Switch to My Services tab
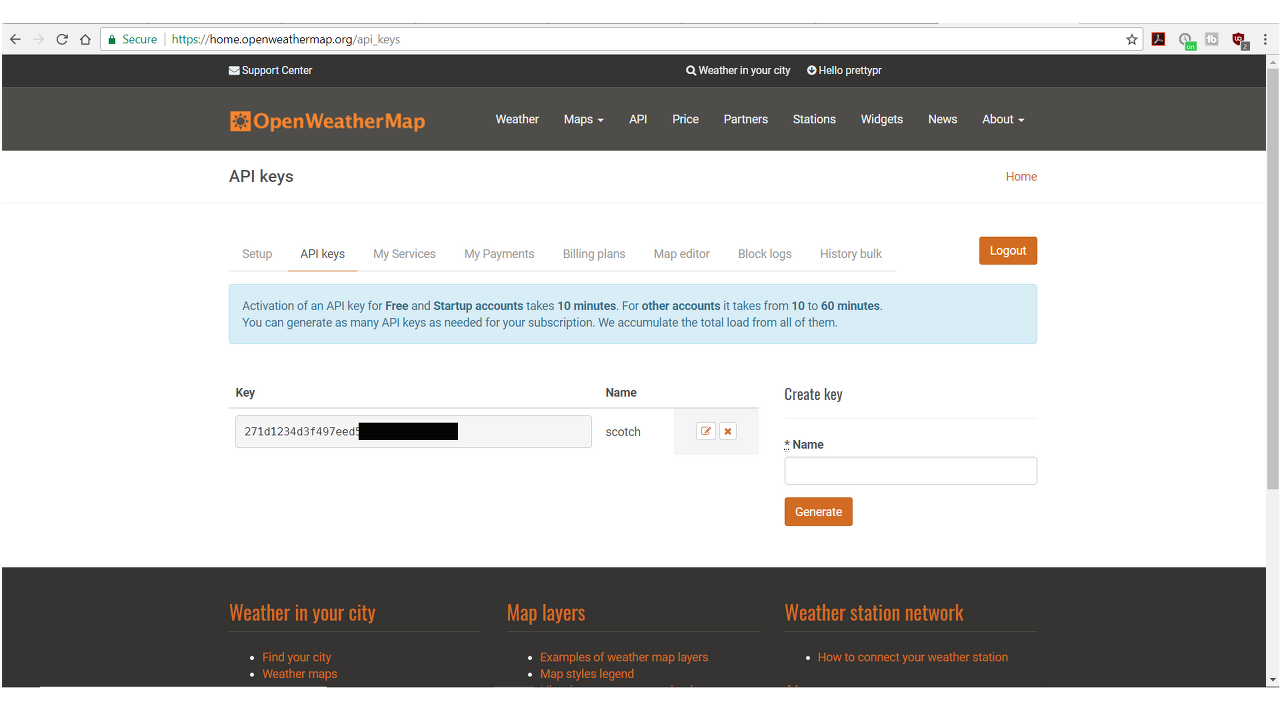The height and width of the screenshot is (720, 1280). [x=404, y=254]
